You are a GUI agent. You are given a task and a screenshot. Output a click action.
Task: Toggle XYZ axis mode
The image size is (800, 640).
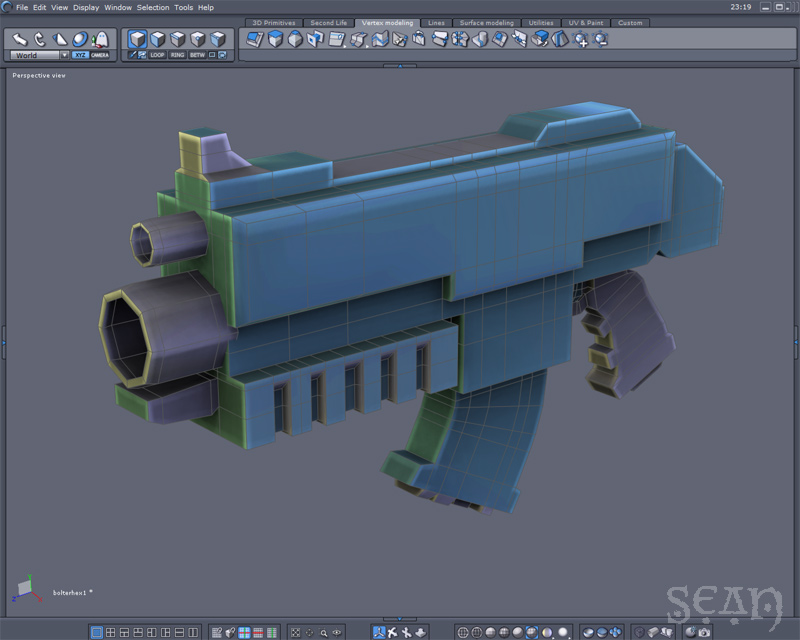pyautogui.click(x=80, y=55)
